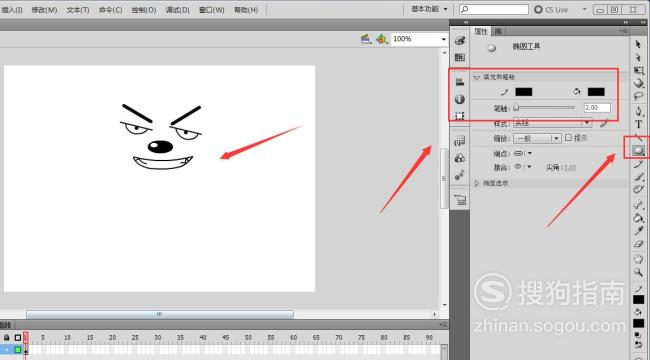
Task: Open the 调试(D) menu
Action: point(177,10)
